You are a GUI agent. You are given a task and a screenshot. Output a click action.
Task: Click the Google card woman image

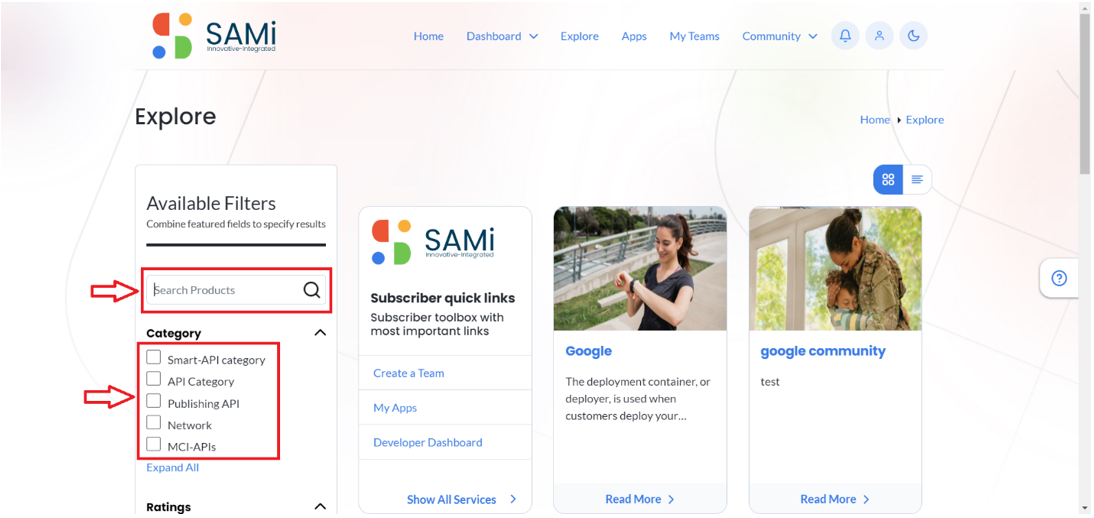click(x=640, y=269)
